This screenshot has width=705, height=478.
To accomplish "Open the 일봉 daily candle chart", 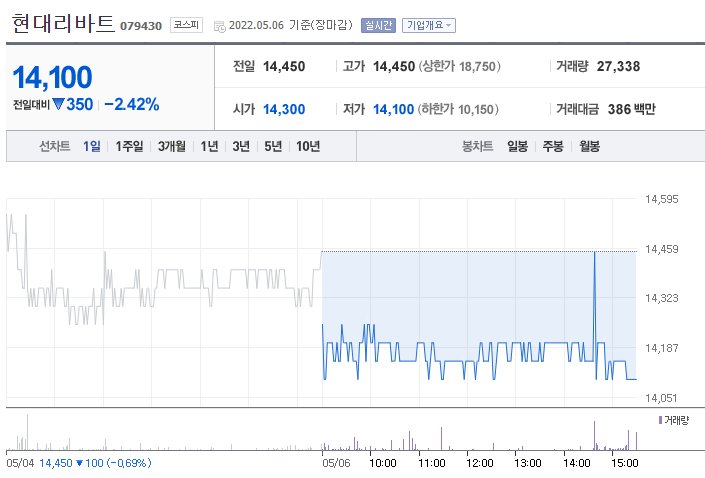I will pyautogui.click(x=517, y=146).
